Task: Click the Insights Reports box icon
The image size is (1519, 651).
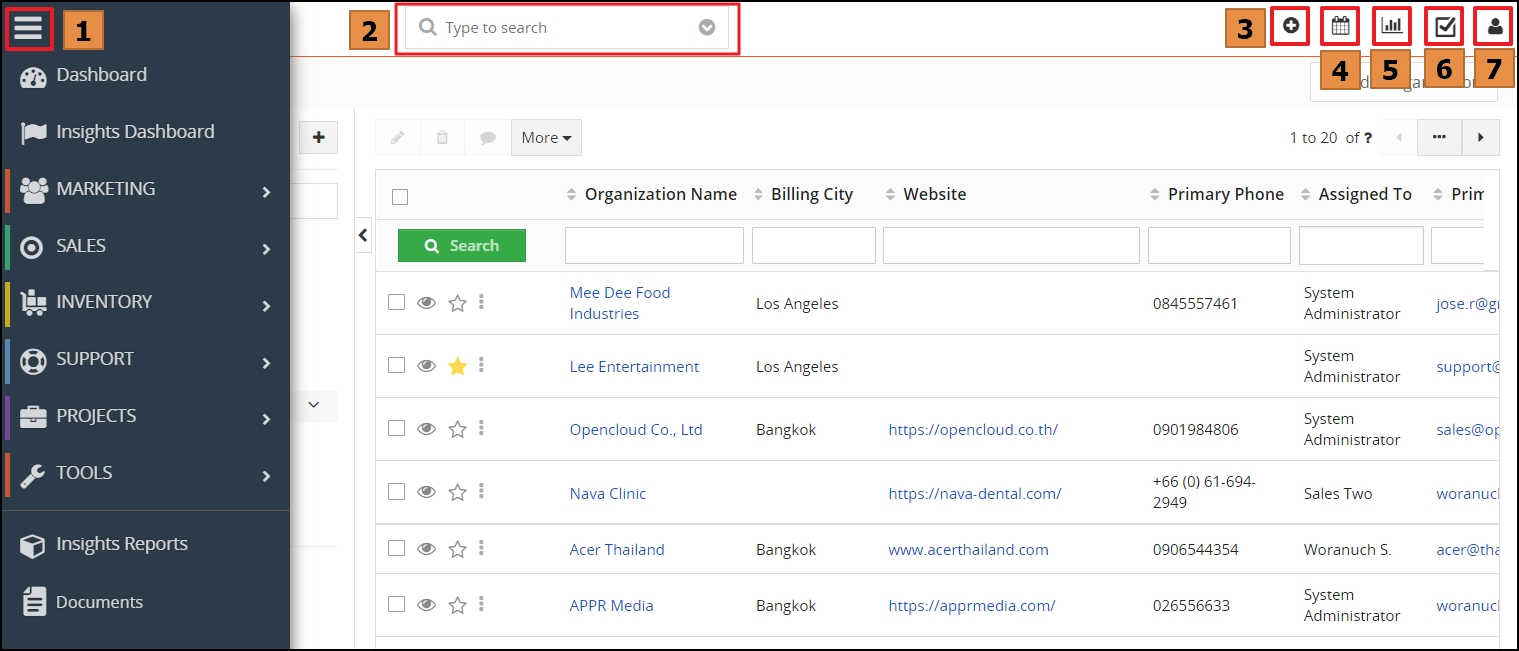Action: tap(33, 545)
